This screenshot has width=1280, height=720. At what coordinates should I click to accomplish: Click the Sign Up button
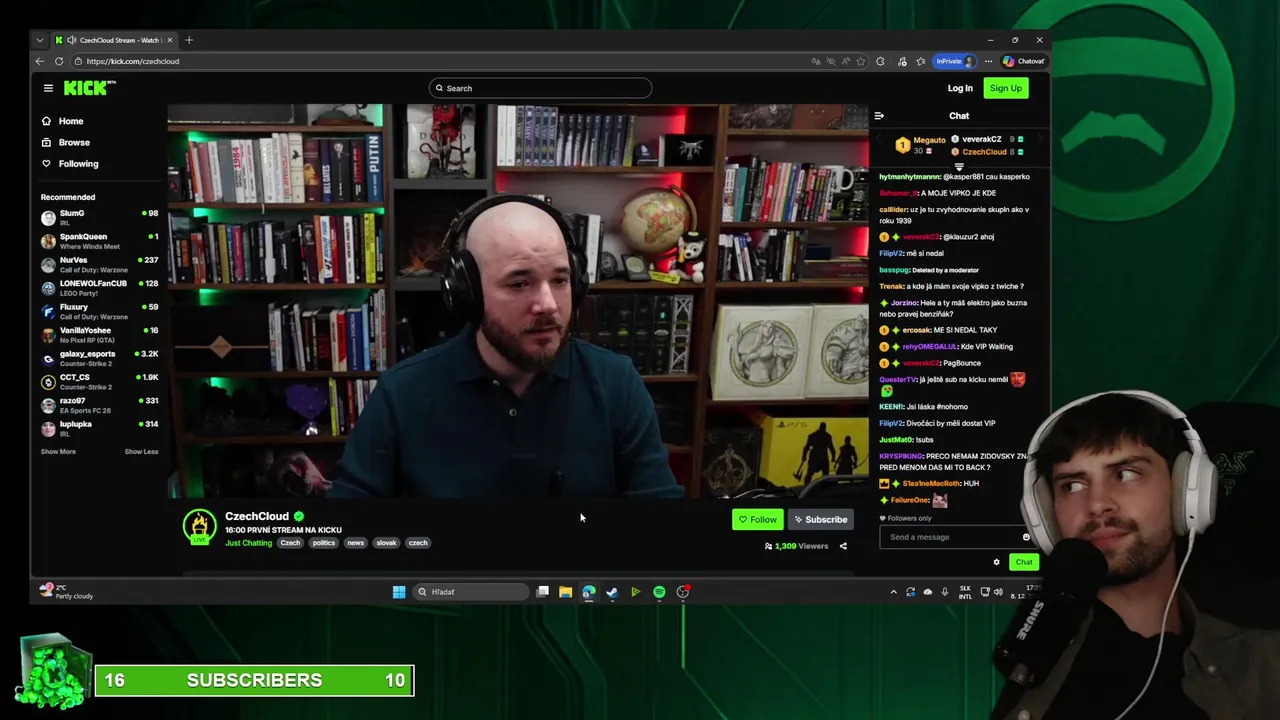pyautogui.click(x=1005, y=88)
